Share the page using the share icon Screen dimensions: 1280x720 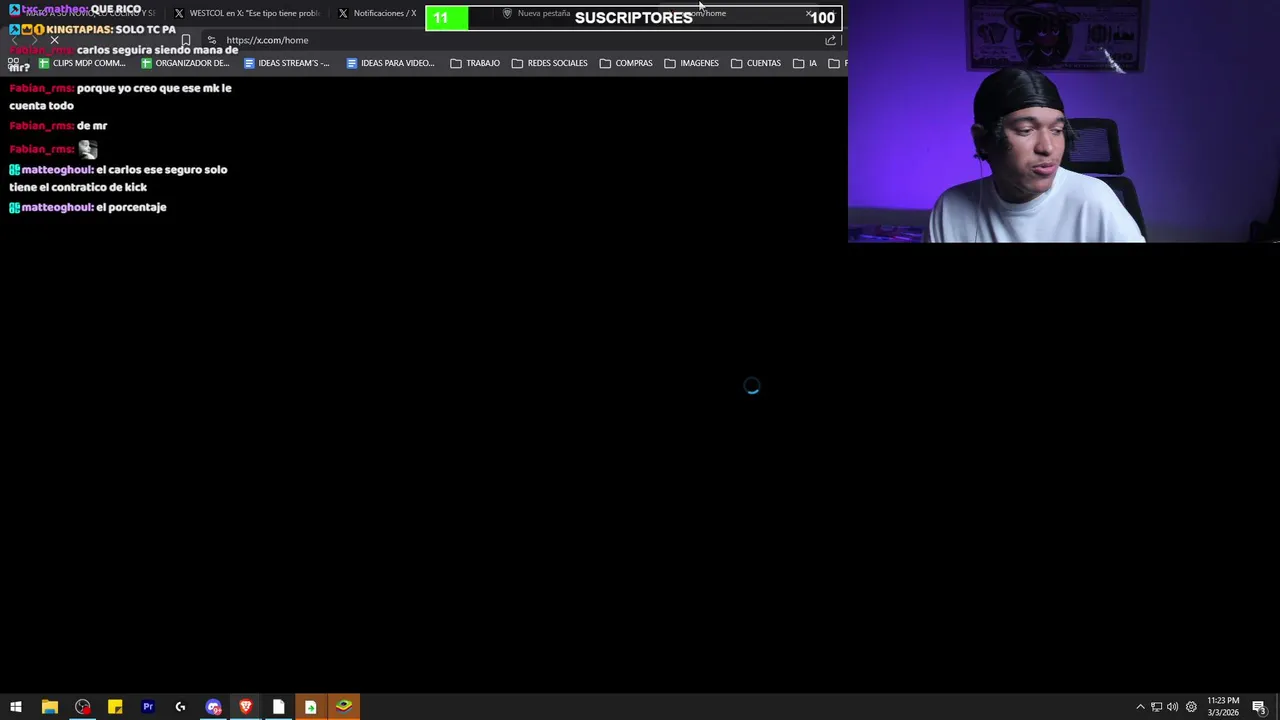pos(830,40)
